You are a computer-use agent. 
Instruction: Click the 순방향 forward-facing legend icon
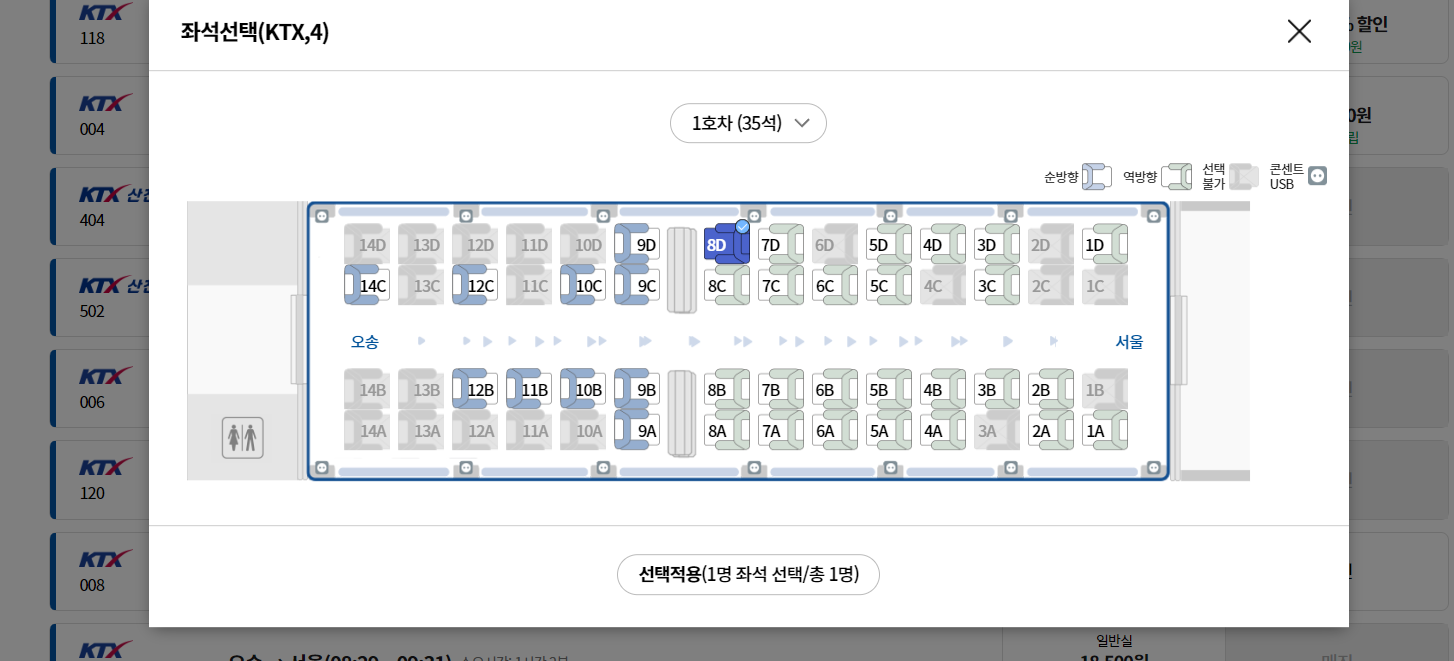coord(1096,177)
